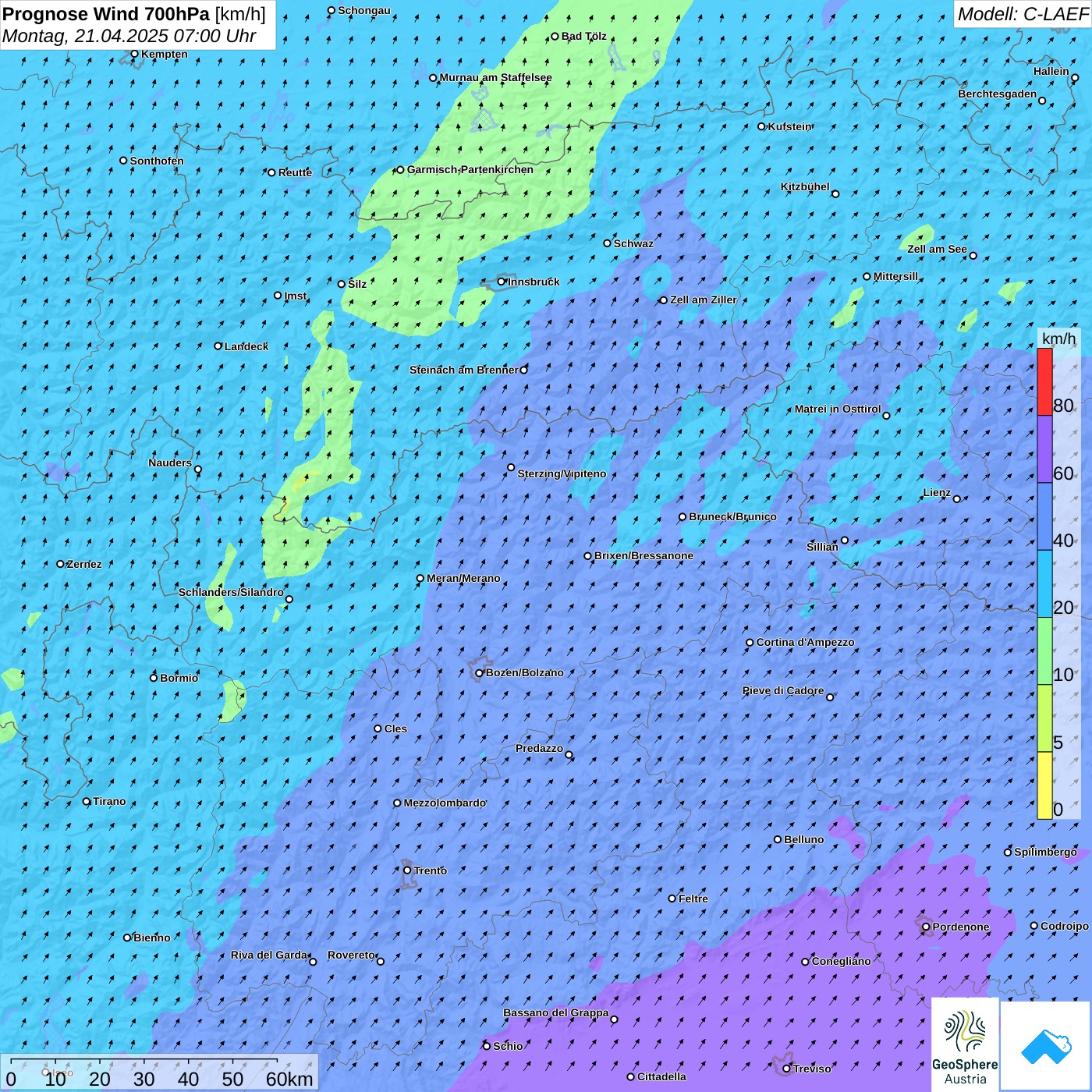Click the Zell am See label
Screen dimensions: 1092x1092
pyautogui.click(x=937, y=249)
